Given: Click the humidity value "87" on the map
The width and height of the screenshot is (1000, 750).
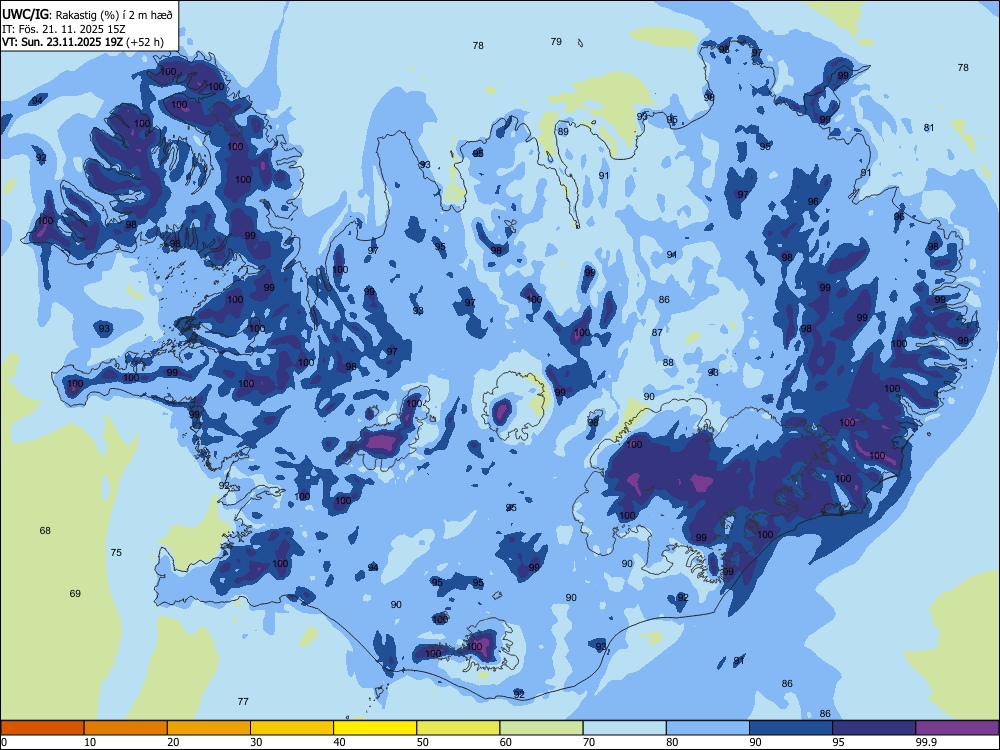Looking at the screenshot, I should coord(658,332).
